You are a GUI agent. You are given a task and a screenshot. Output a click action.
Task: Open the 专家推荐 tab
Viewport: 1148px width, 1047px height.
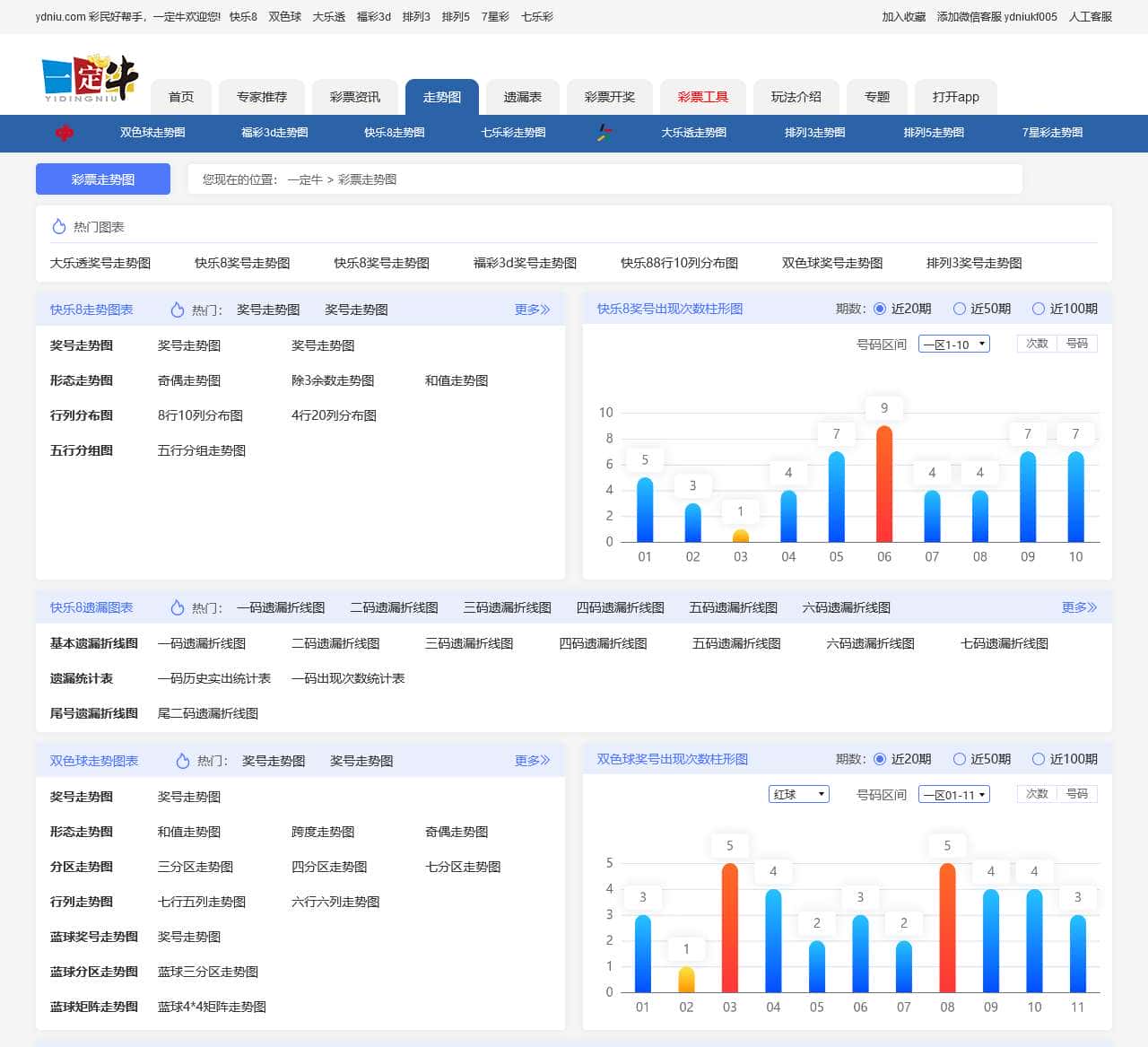click(262, 97)
